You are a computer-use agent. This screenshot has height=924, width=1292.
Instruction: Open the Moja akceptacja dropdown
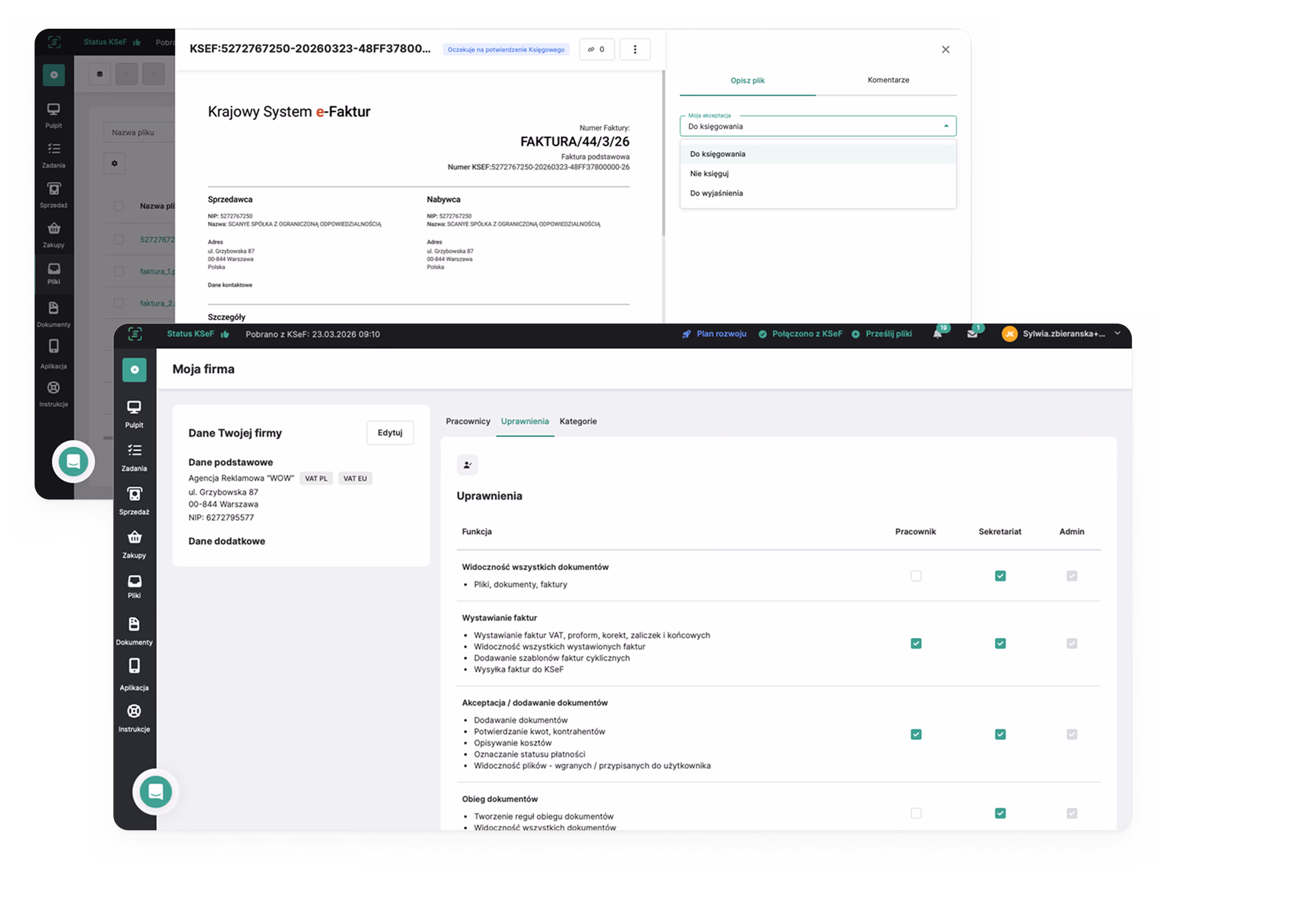pos(818,126)
